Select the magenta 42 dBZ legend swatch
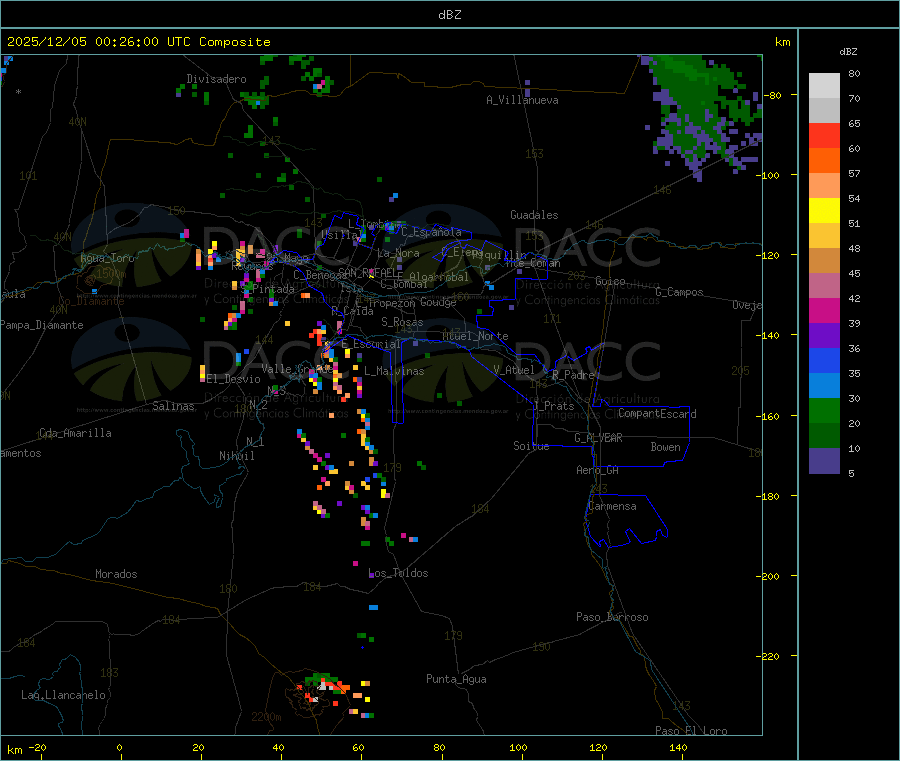The width and height of the screenshot is (900, 761). coord(824,310)
